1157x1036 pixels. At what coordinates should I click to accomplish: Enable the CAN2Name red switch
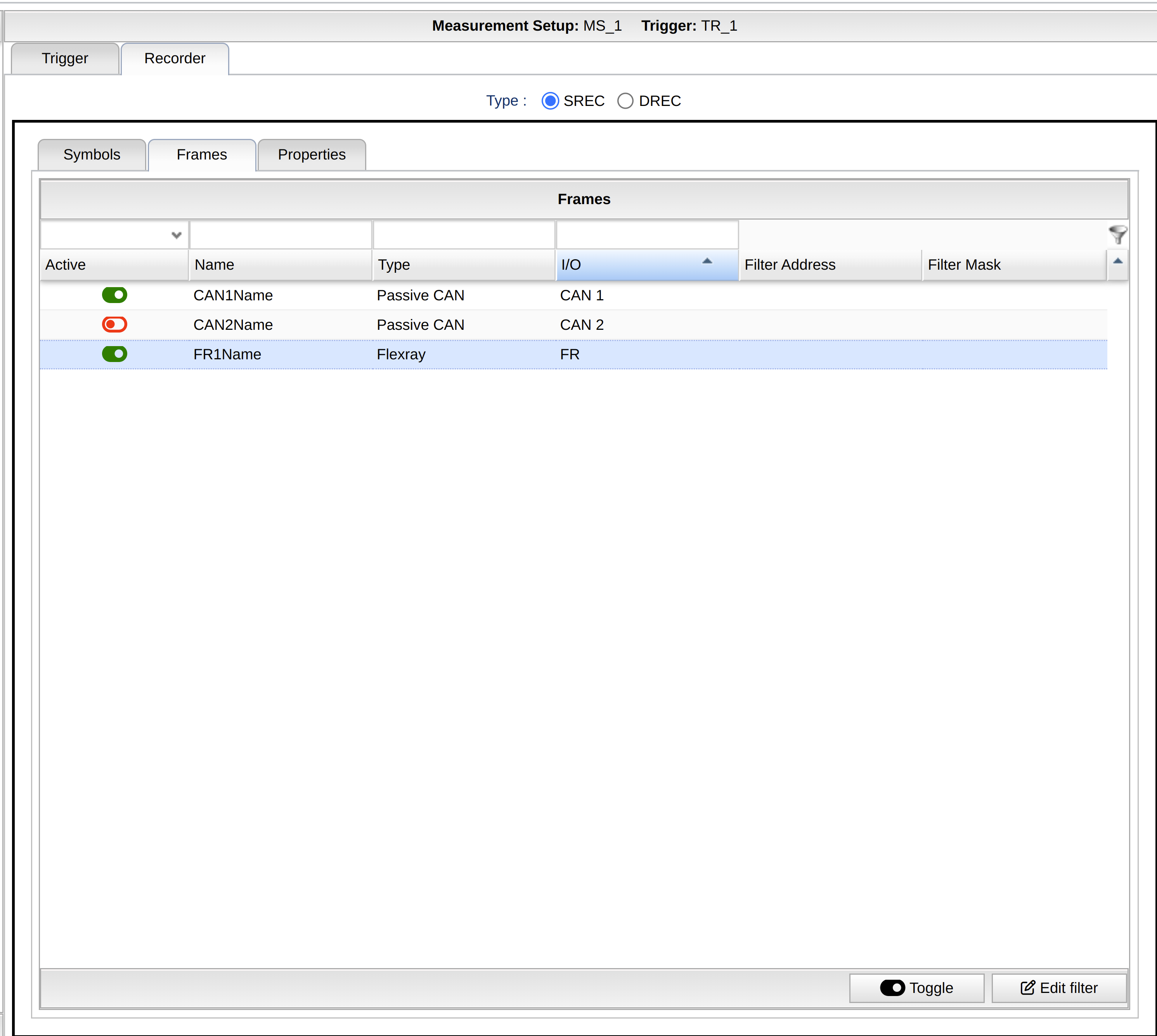pos(114,324)
